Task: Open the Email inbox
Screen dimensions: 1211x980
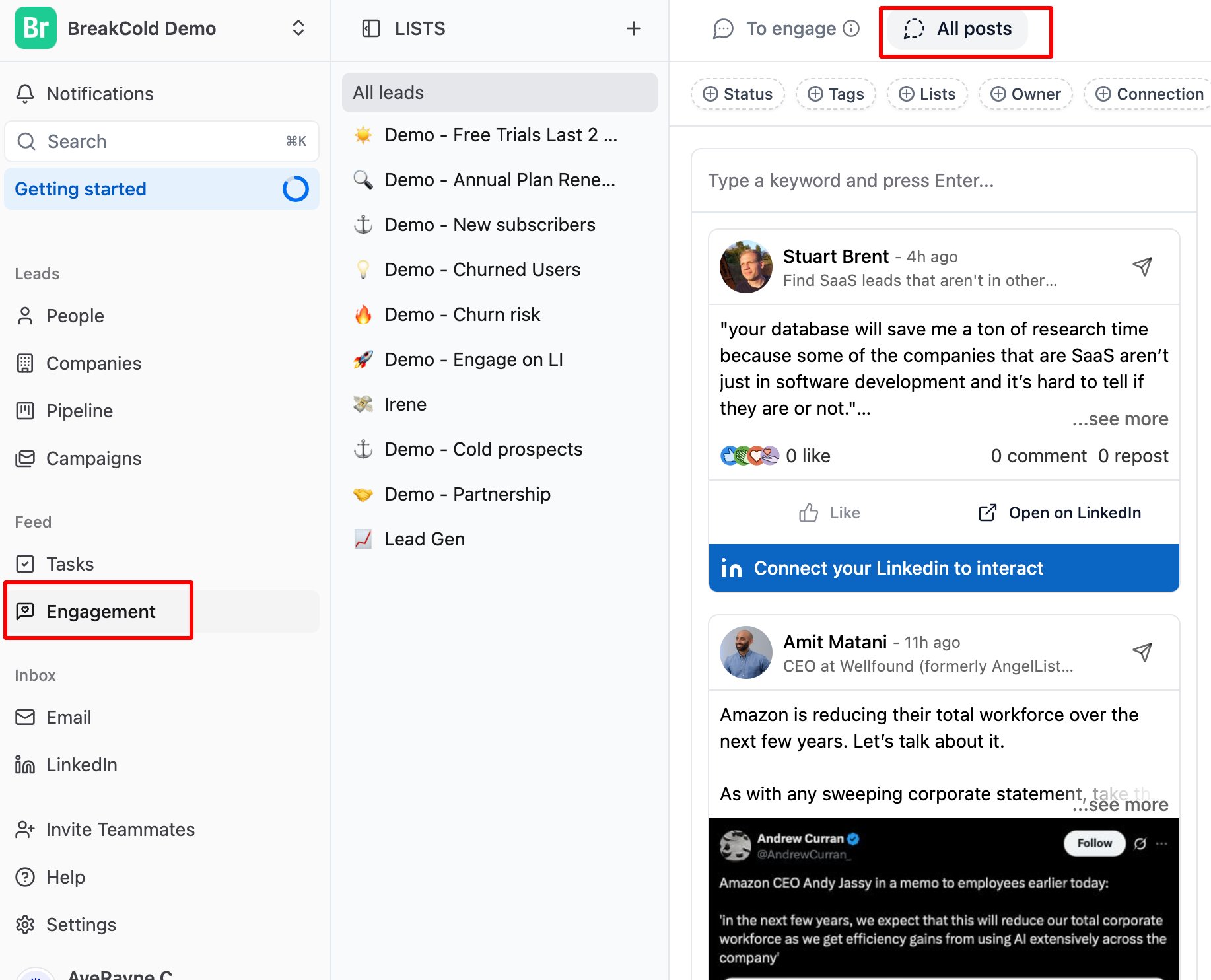Action: (162, 717)
